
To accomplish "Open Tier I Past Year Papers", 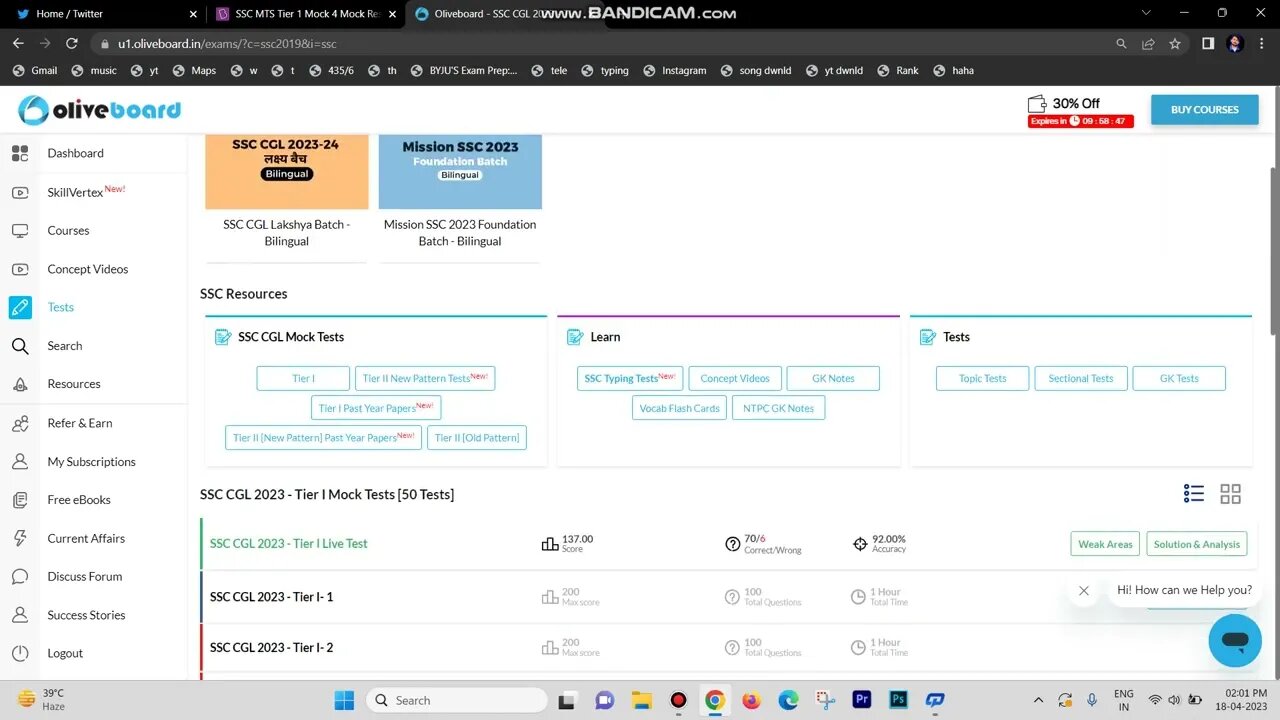I will [376, 408].
